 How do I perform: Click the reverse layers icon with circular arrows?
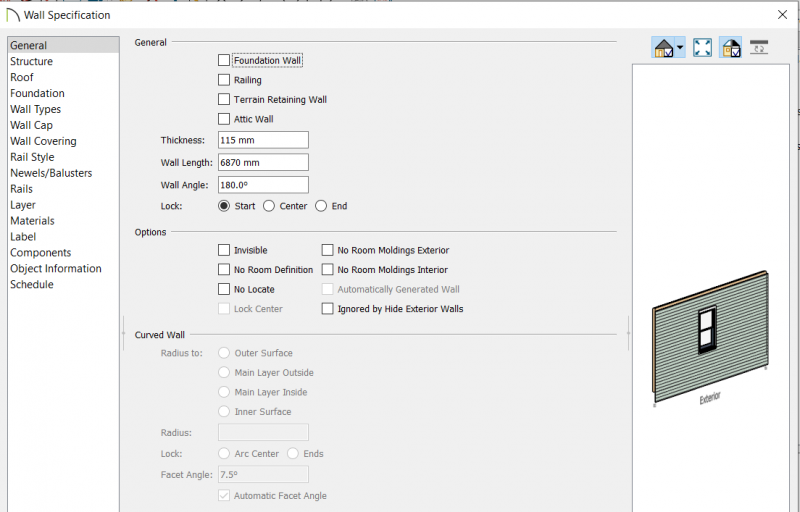pyautogui.click(x=759, y=47)
